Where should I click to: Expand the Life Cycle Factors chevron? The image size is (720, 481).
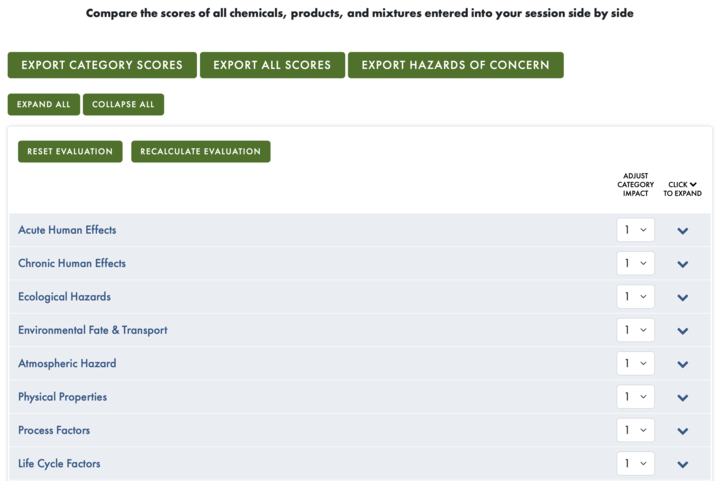pyautogui.click(x=682, y=464)
